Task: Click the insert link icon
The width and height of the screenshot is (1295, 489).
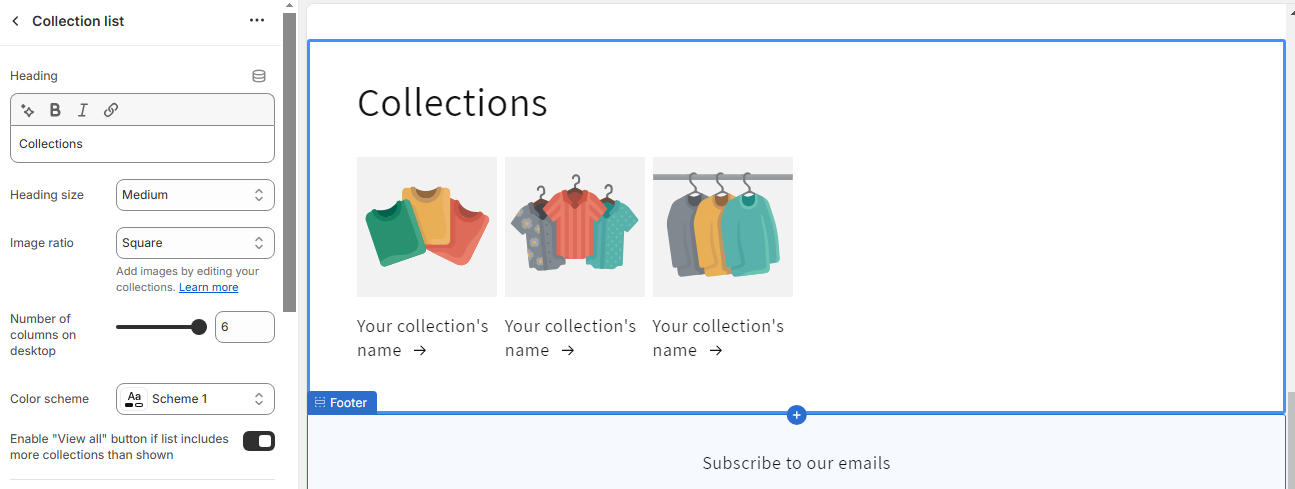Action: [x=111, y=110]
